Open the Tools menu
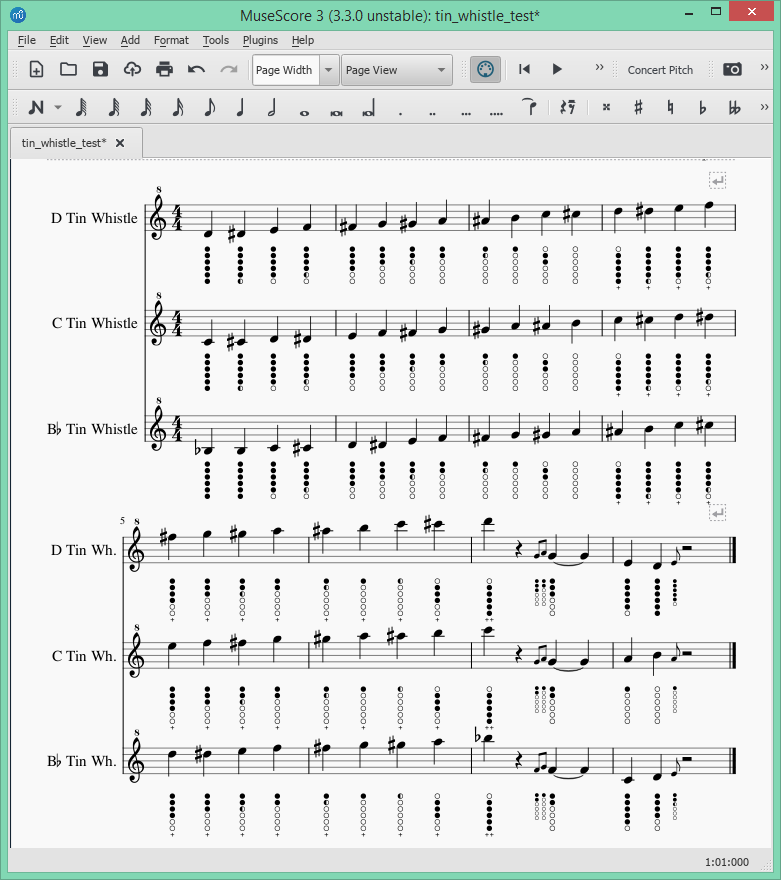Screen dimensions: 781x880 [x=215, y=40]
